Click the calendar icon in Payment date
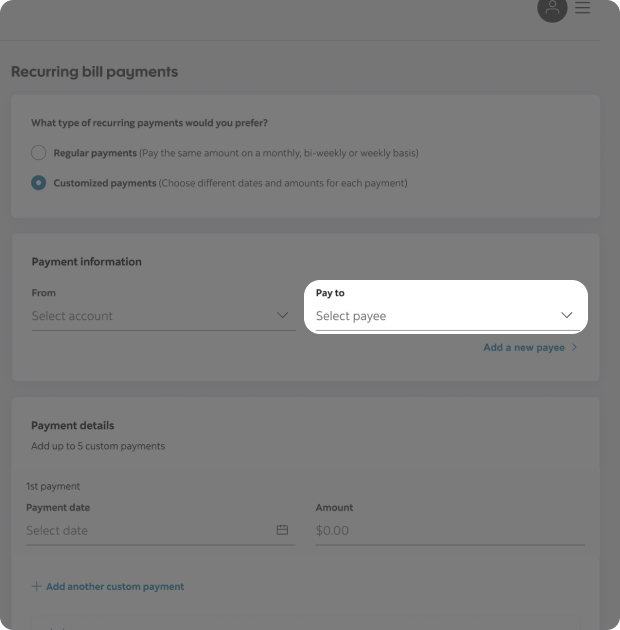 coord(282,530)
